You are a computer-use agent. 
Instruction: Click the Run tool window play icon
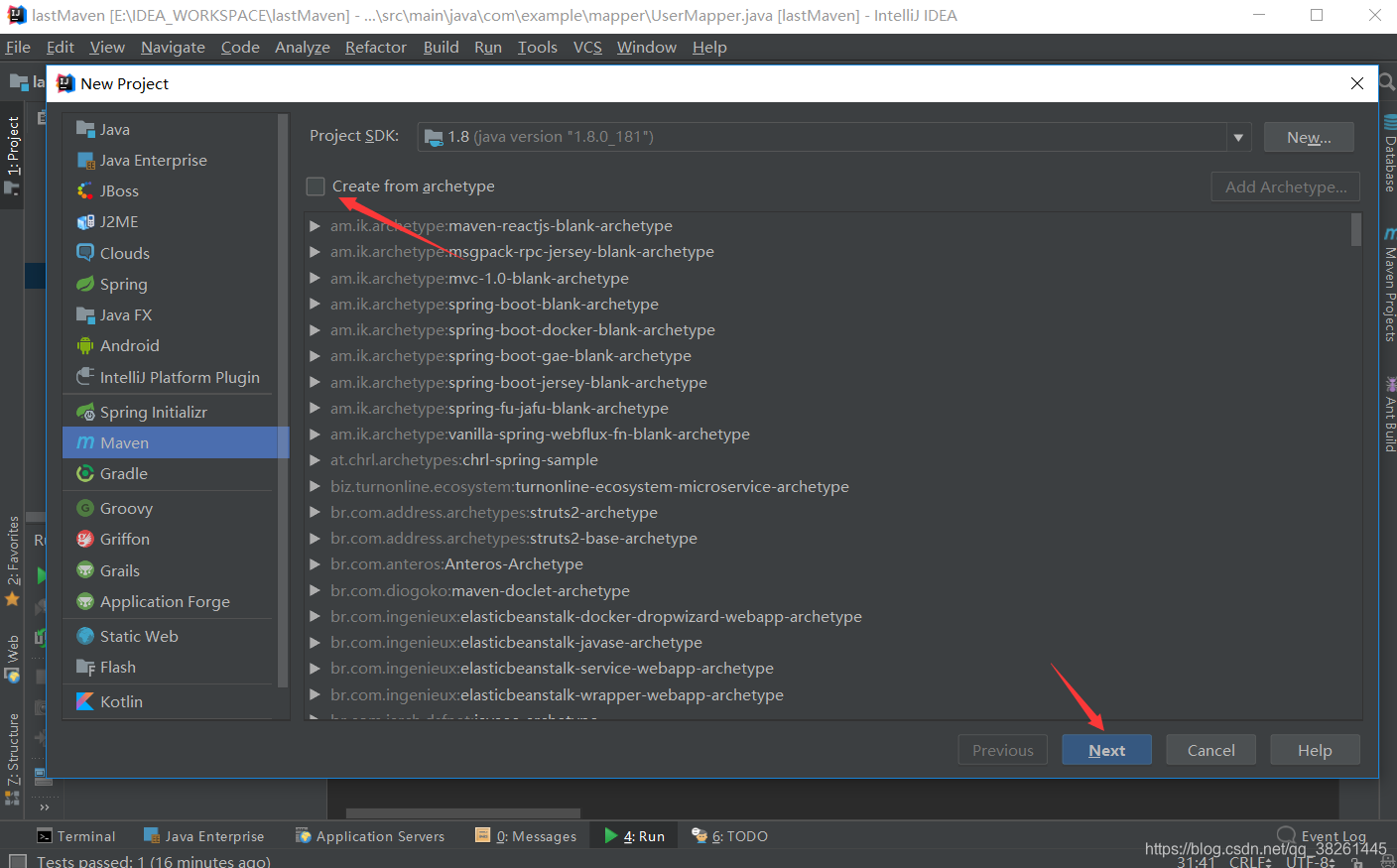pos(611,835)
